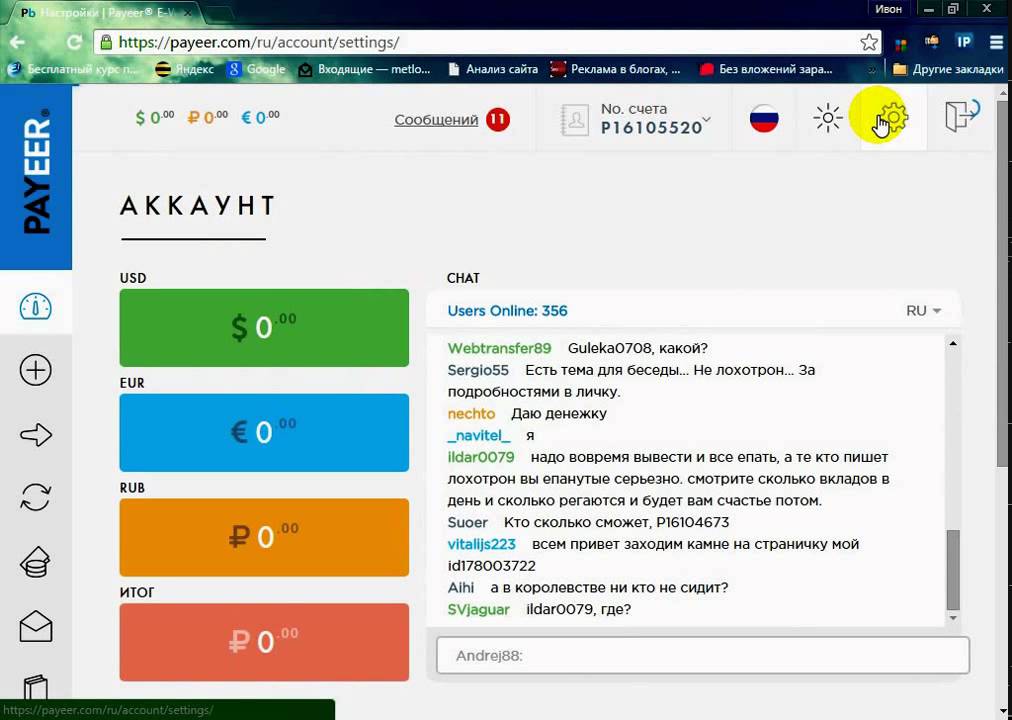Click the plus add-funds sidebar icon

pos(35,370)
